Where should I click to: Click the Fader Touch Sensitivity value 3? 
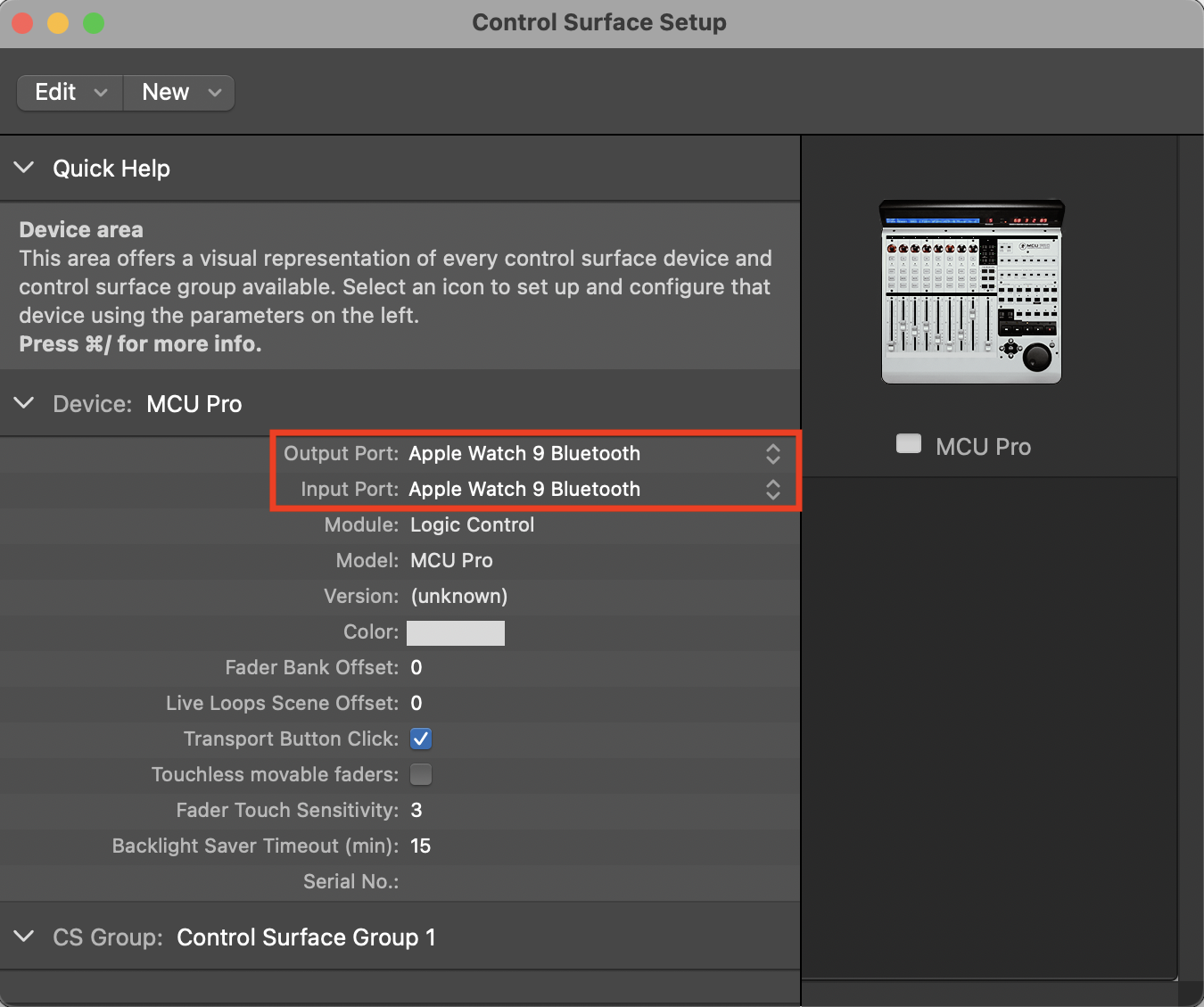(416, 810)
